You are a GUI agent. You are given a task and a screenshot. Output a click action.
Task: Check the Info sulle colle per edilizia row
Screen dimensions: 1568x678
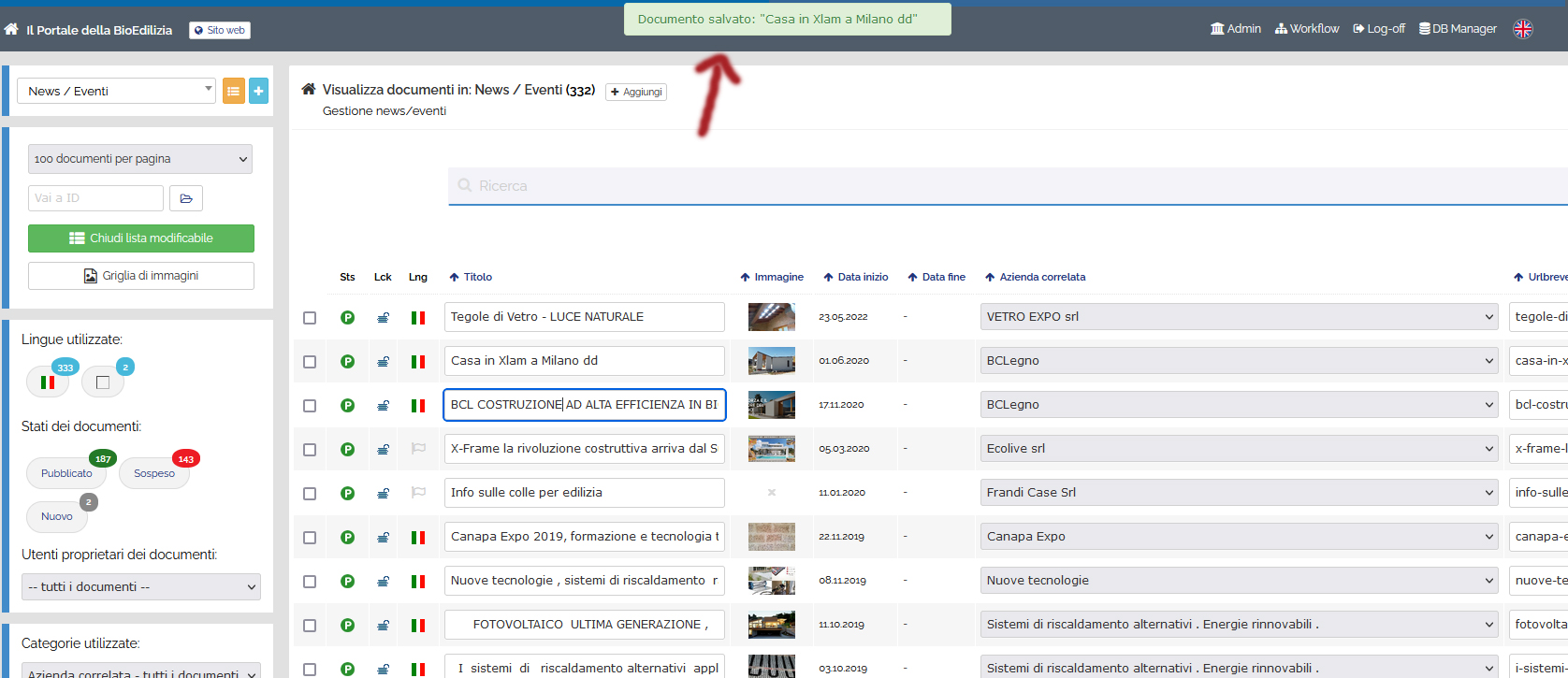(310, 494)
